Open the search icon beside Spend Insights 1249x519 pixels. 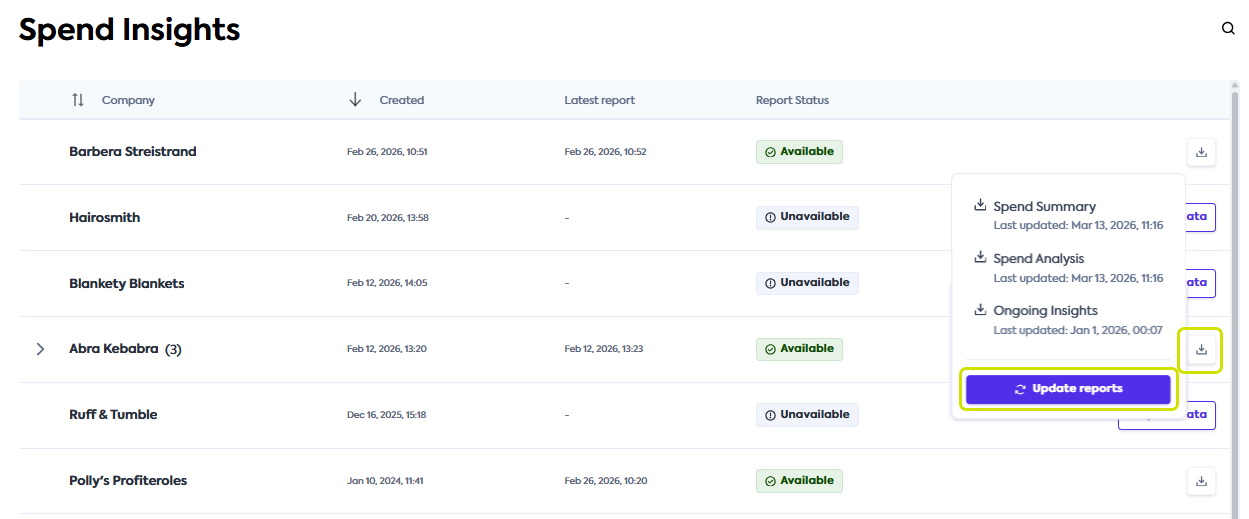tap(1229, 28)
